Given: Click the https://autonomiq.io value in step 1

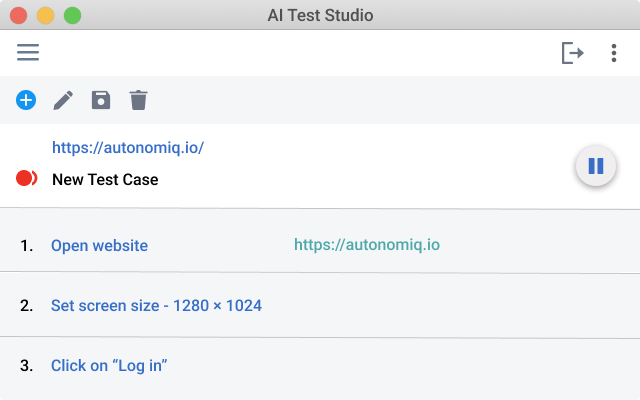Looking at the screenshot, I should click(367, 245).
